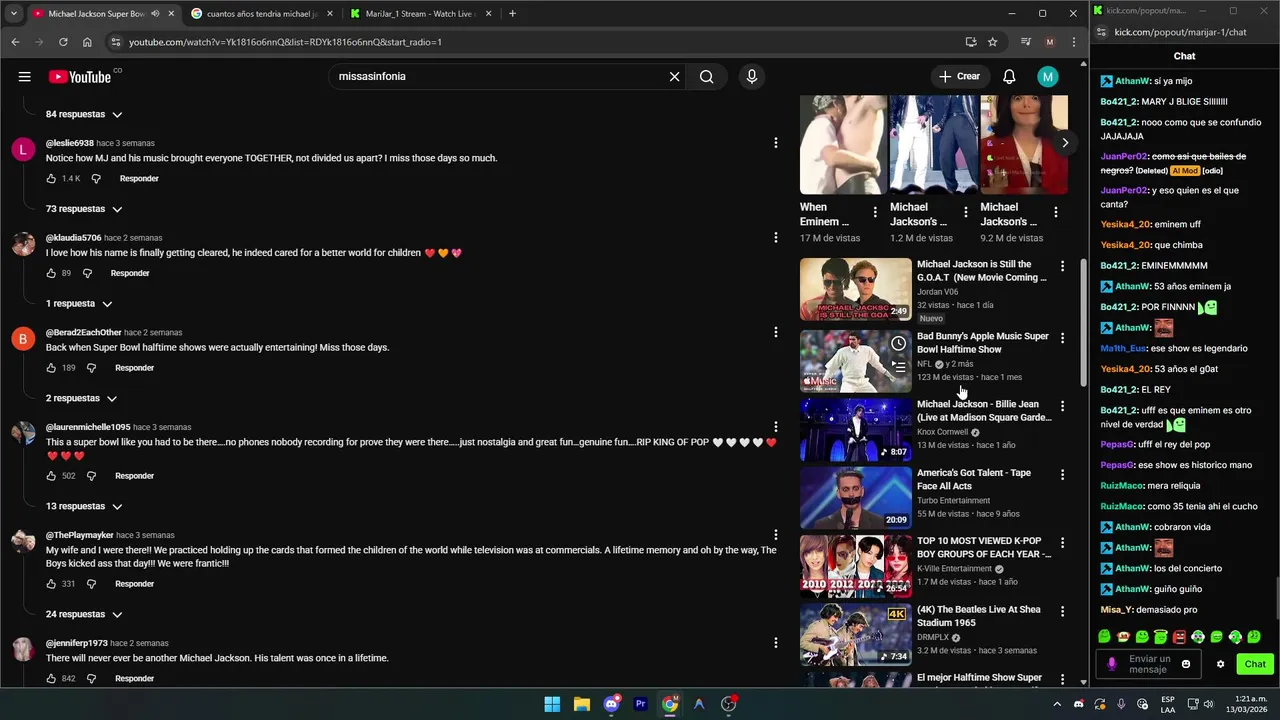1280x720 pixels.
Task: Click the Crear button
Action: click(959, 76)
